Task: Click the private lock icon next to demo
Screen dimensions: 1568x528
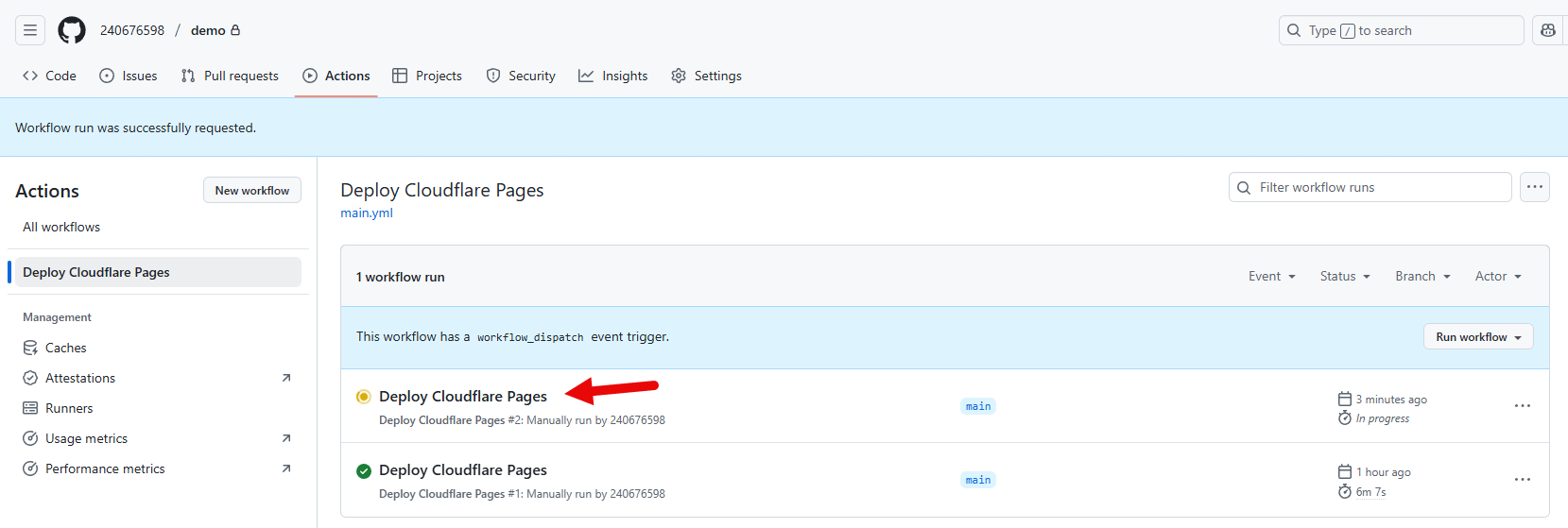Action: pyautogui.click(x=235, y=30)
